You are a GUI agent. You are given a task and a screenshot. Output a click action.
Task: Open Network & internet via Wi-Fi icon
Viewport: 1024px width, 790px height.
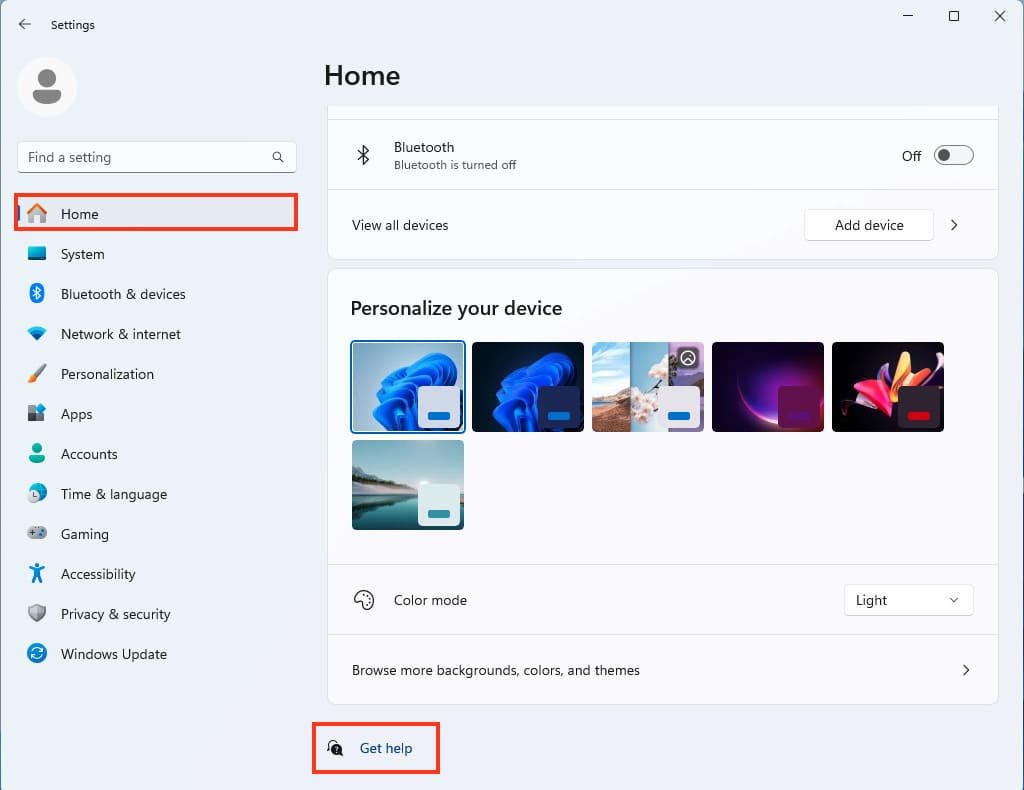click(x=37, y=334)
